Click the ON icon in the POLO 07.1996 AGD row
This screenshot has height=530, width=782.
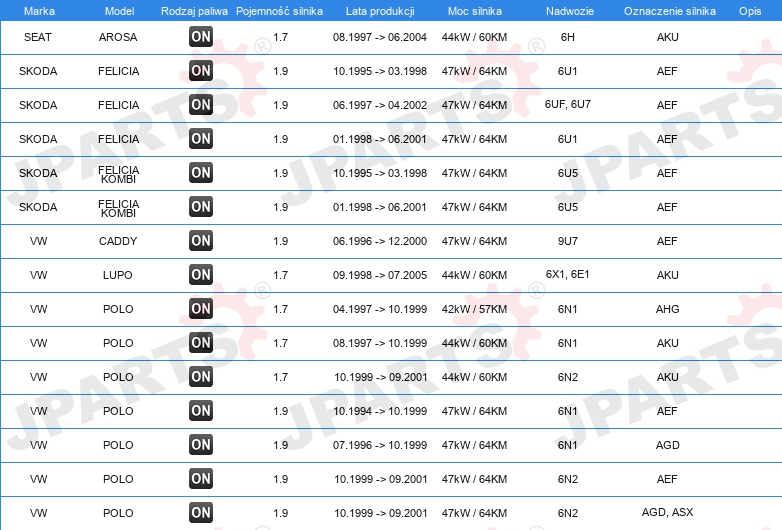200,445
